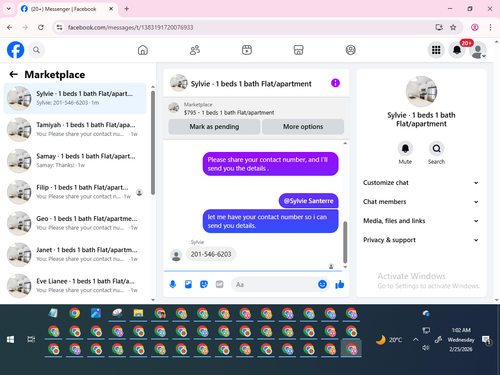
Task: Open conversation information purple icon
Action: pyautogui.click(x=335, y=83)
